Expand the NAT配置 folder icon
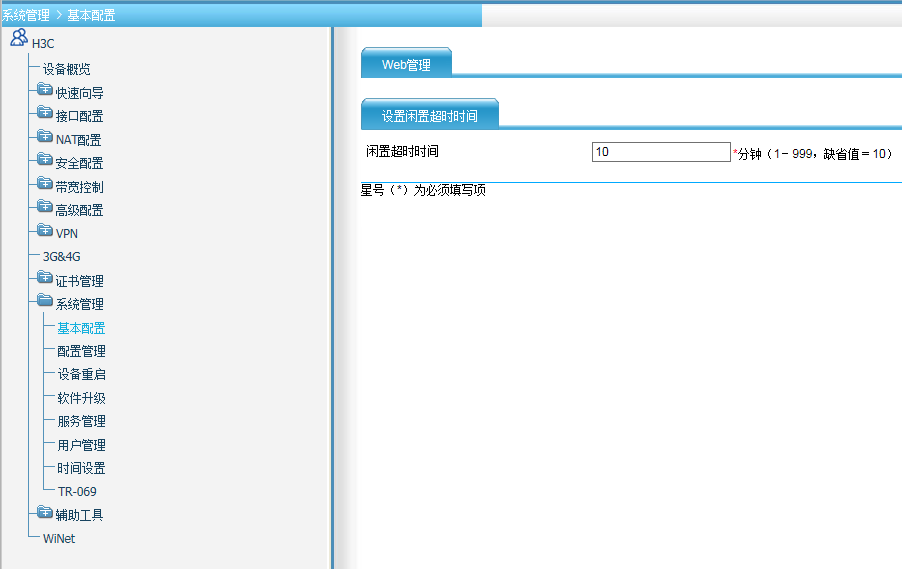 click(x=45, y=136)
